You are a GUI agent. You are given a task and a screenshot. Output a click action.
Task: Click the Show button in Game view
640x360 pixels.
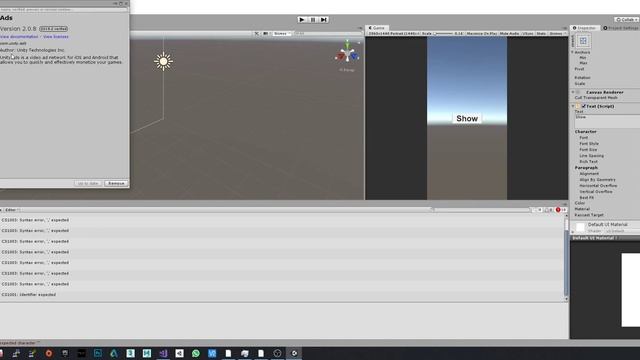point(467,118)
